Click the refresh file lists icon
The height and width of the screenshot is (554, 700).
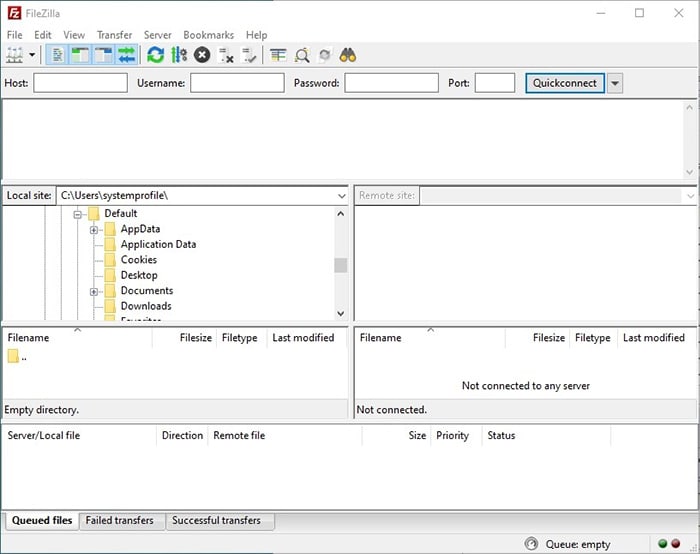[155, 55]
